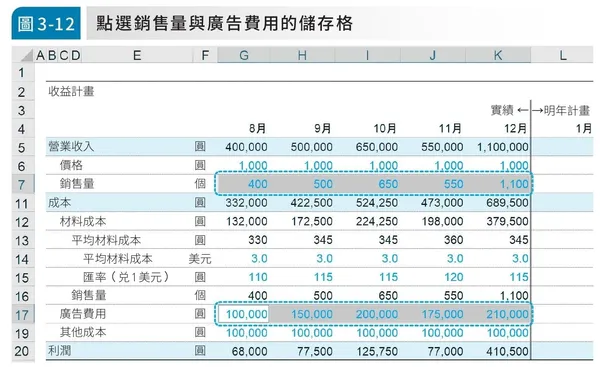This screenshot has height=367, width=600.
Task: Click the 材料成本 label in row 12
Action: pos(83,221)
